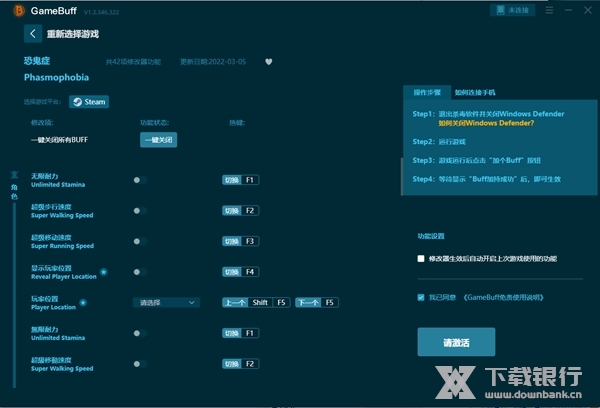Open the GameBuff disclaimer usage link
The image size is (600, 408).
pos(503,297)
